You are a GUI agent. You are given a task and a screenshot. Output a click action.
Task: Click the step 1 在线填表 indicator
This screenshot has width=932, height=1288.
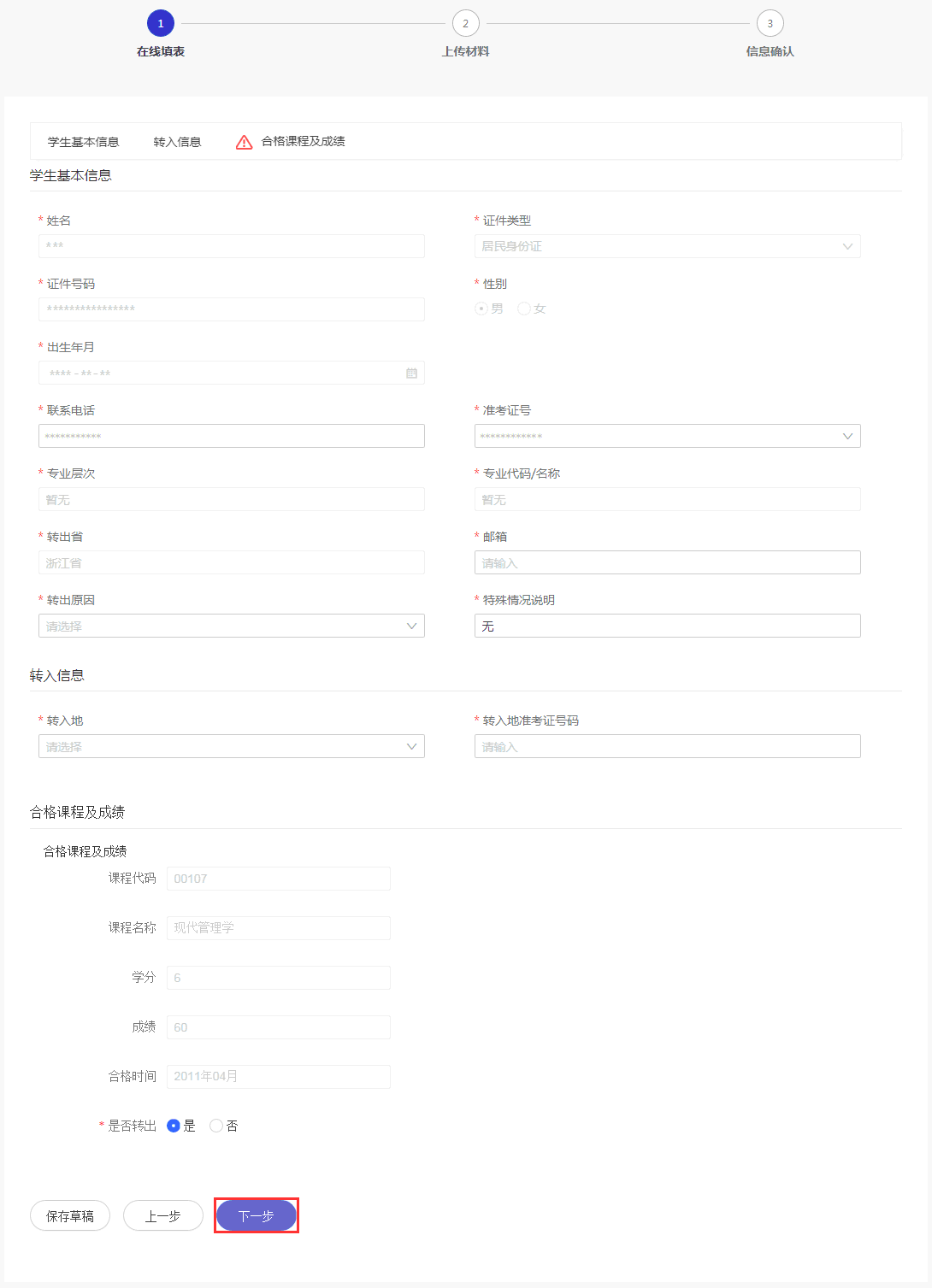(x=160, y=23)
